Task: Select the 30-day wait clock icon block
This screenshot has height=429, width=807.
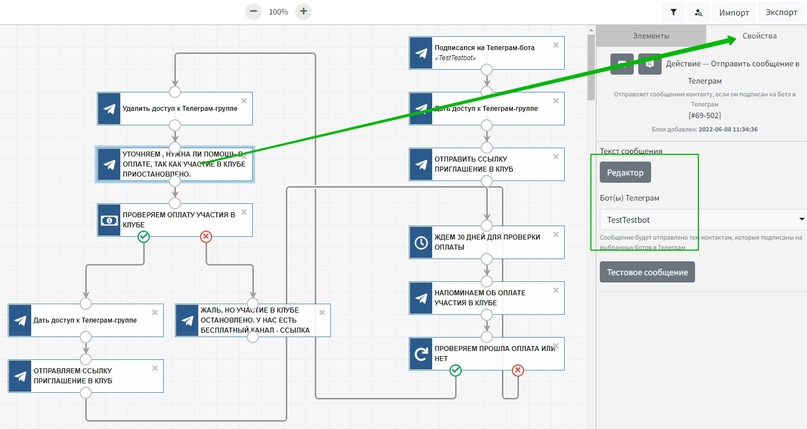Action: (x=421, y=242)
